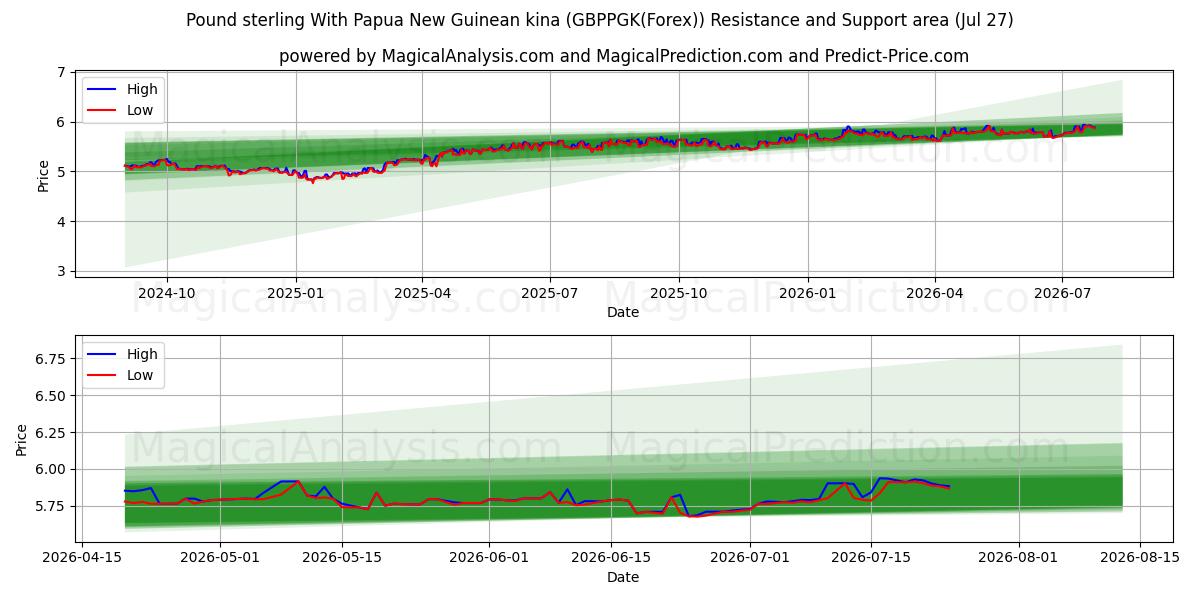The height and width of the screenshot is (600, 1200).
Task: Click the price tick 6.50 on bottom chart
Action: click(x=51, y=396)
